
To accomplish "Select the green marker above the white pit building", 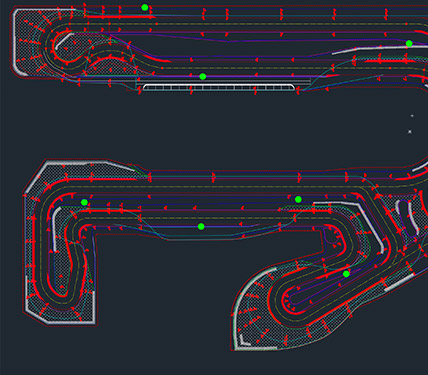I will 203,77.
